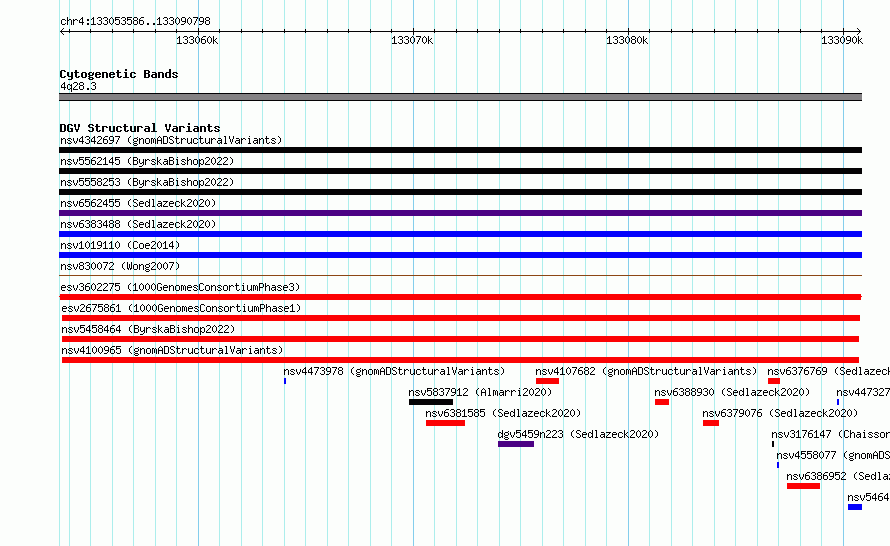
Task: Click the right arrowhead of the ruler
Action: (x=858, y=31)
